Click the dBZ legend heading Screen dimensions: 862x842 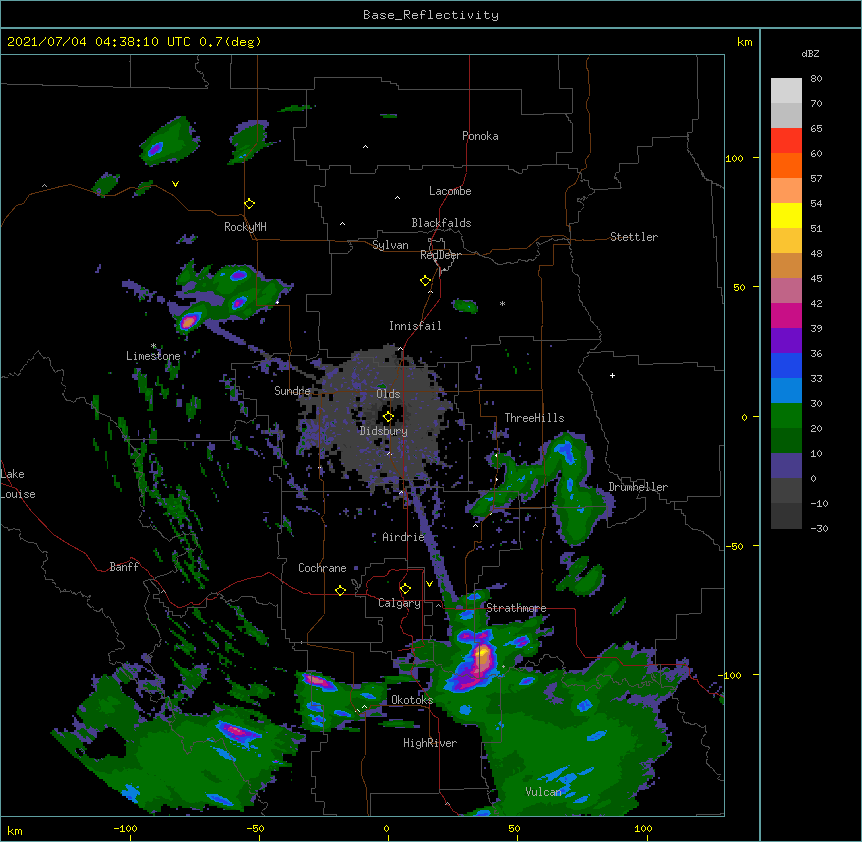tap(810, 54)
